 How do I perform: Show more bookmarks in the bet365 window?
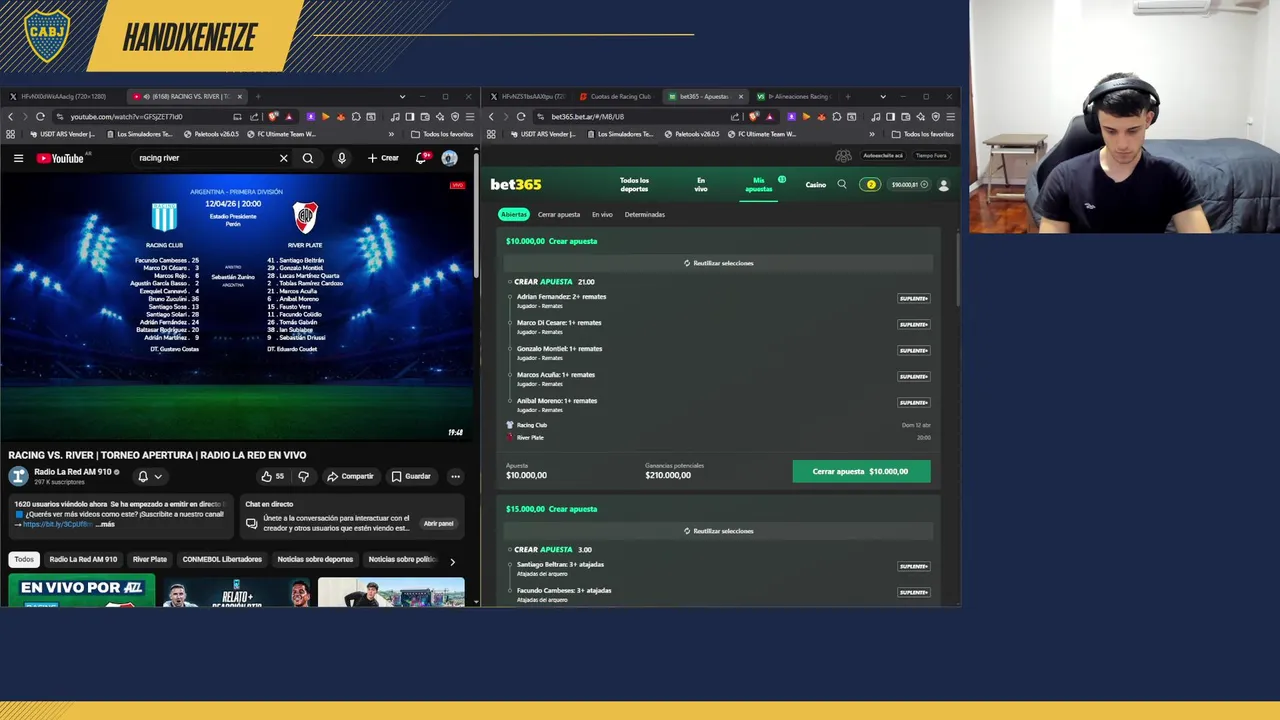(871, 134)
